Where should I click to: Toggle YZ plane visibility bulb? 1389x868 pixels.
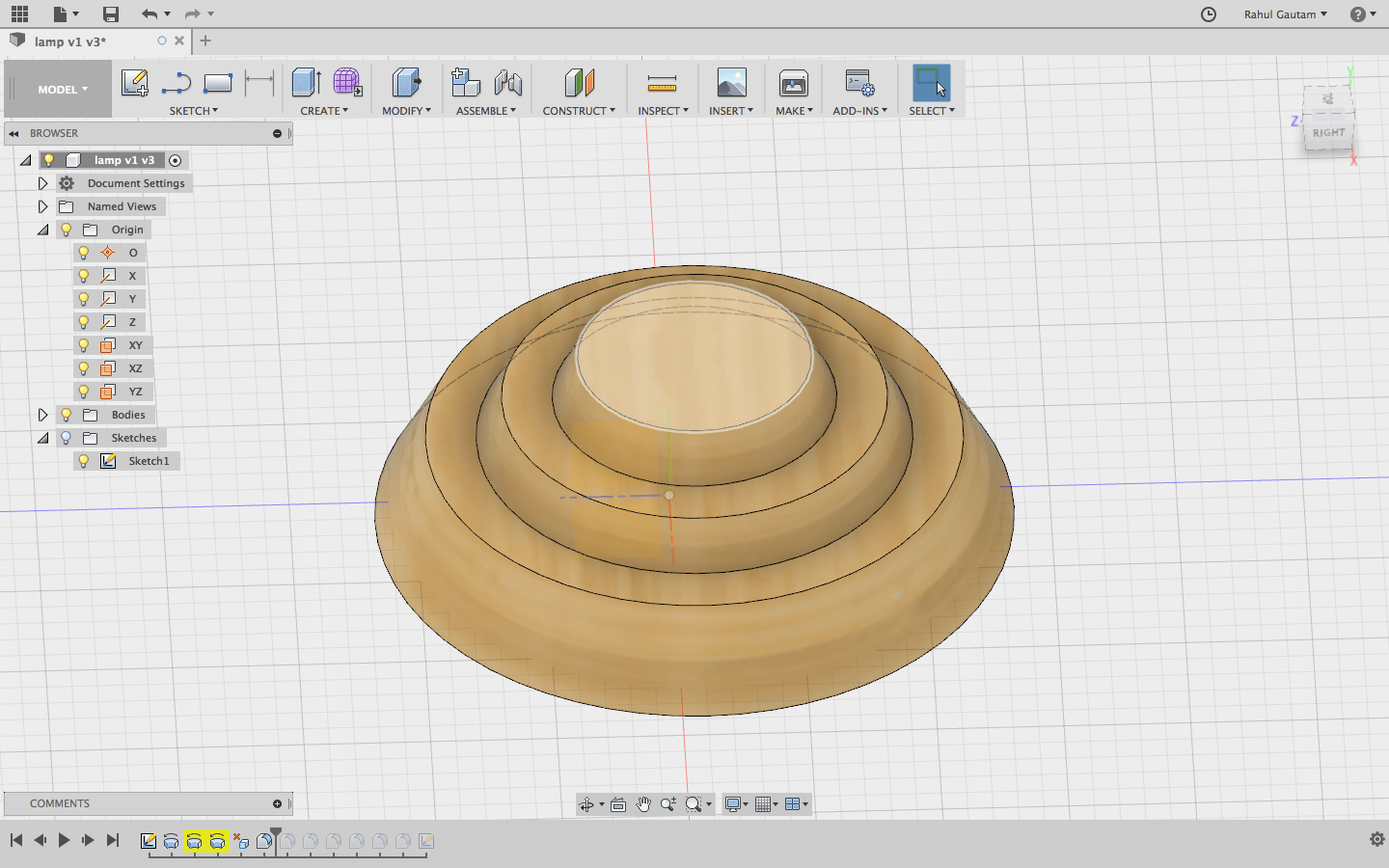pos(84,392)
